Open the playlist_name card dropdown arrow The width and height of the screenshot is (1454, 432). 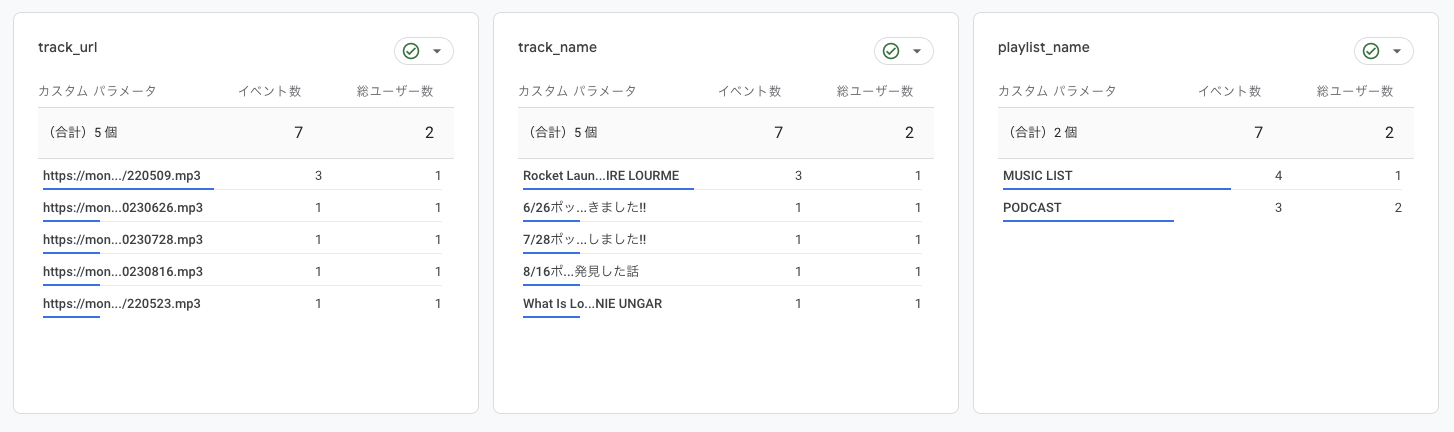point(1397,51)
